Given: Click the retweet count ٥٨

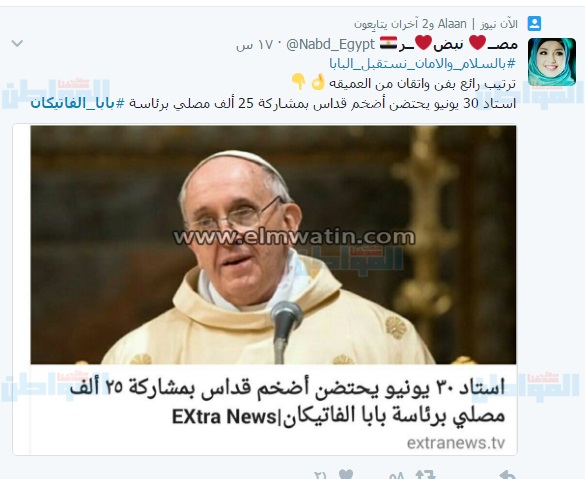Looking at the screenshot, I should pos(397,475).
